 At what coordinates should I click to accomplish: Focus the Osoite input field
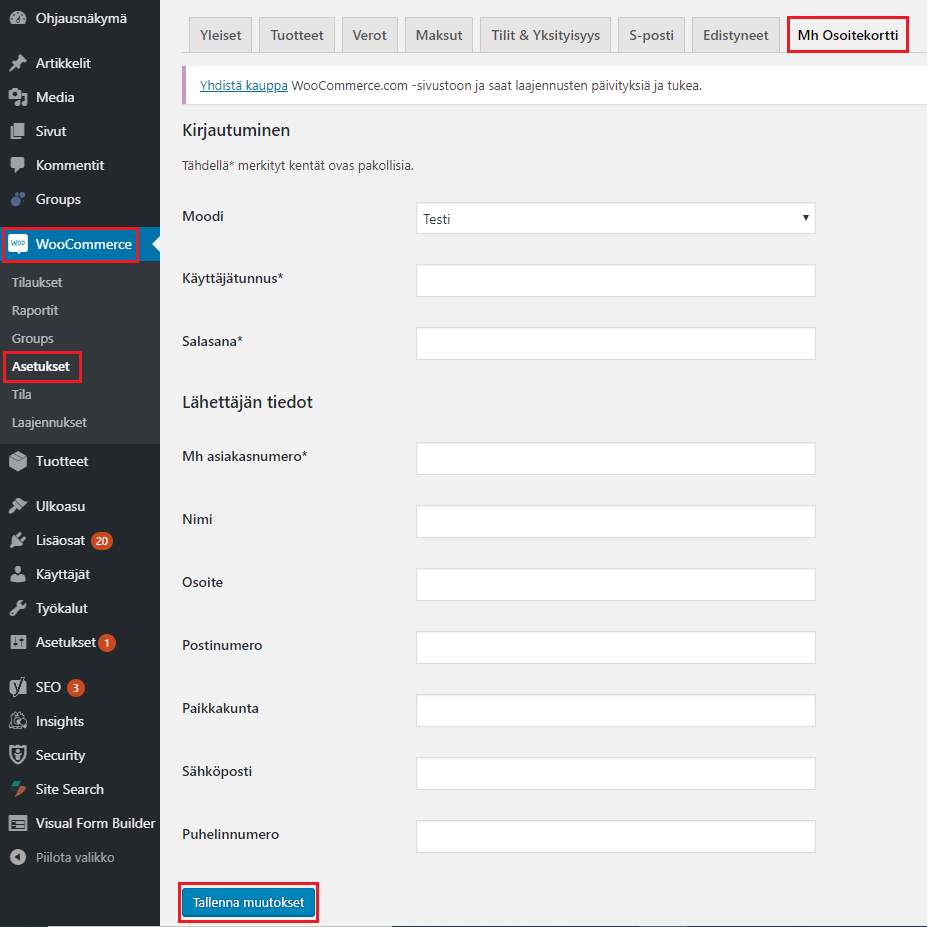coord(615,585)
